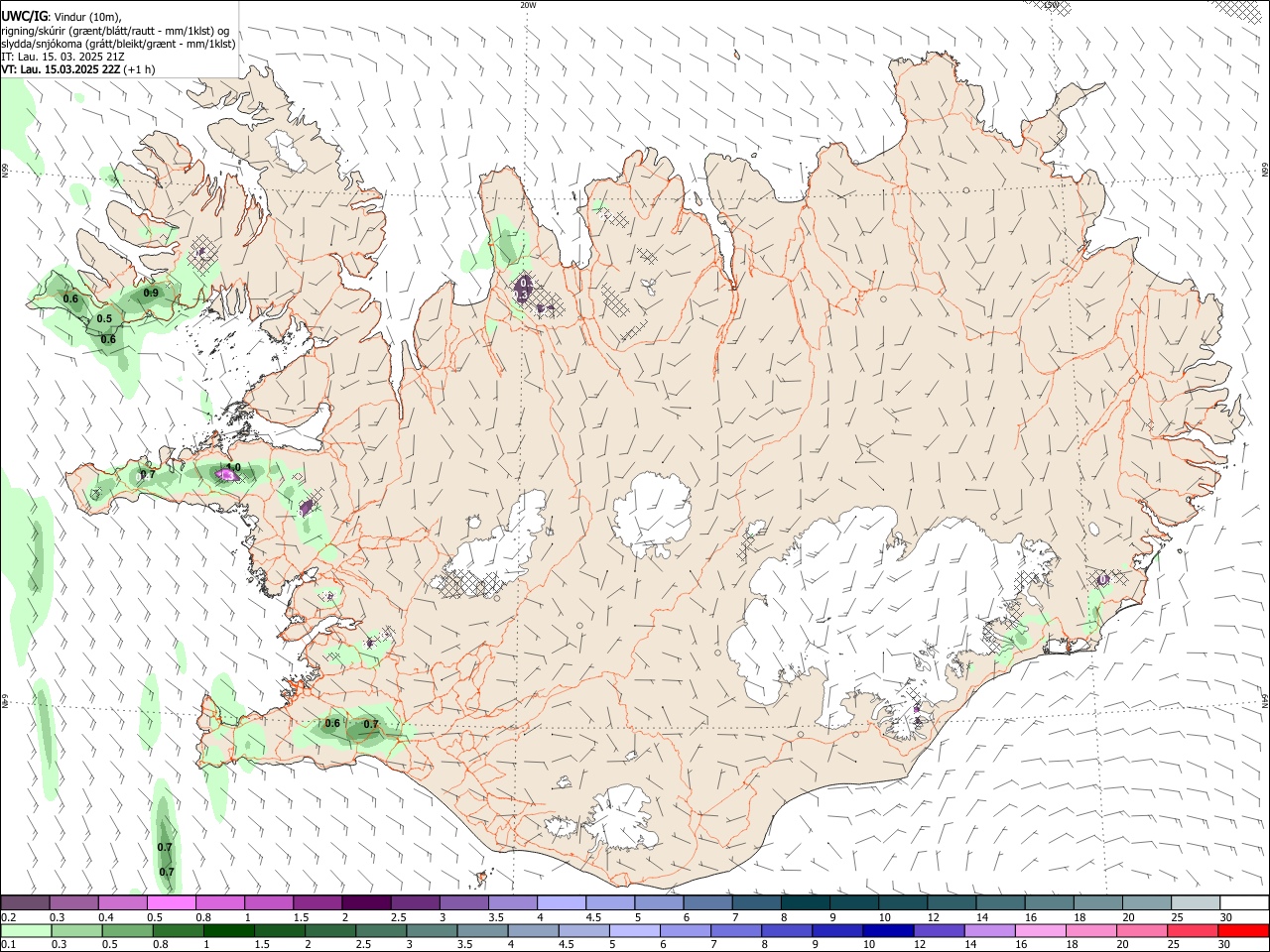Click the '1.0' precipitation value on Snæfellsnes
Image resolution: width=1270 pixels, height=952 pixels.
tap(234, 467)
